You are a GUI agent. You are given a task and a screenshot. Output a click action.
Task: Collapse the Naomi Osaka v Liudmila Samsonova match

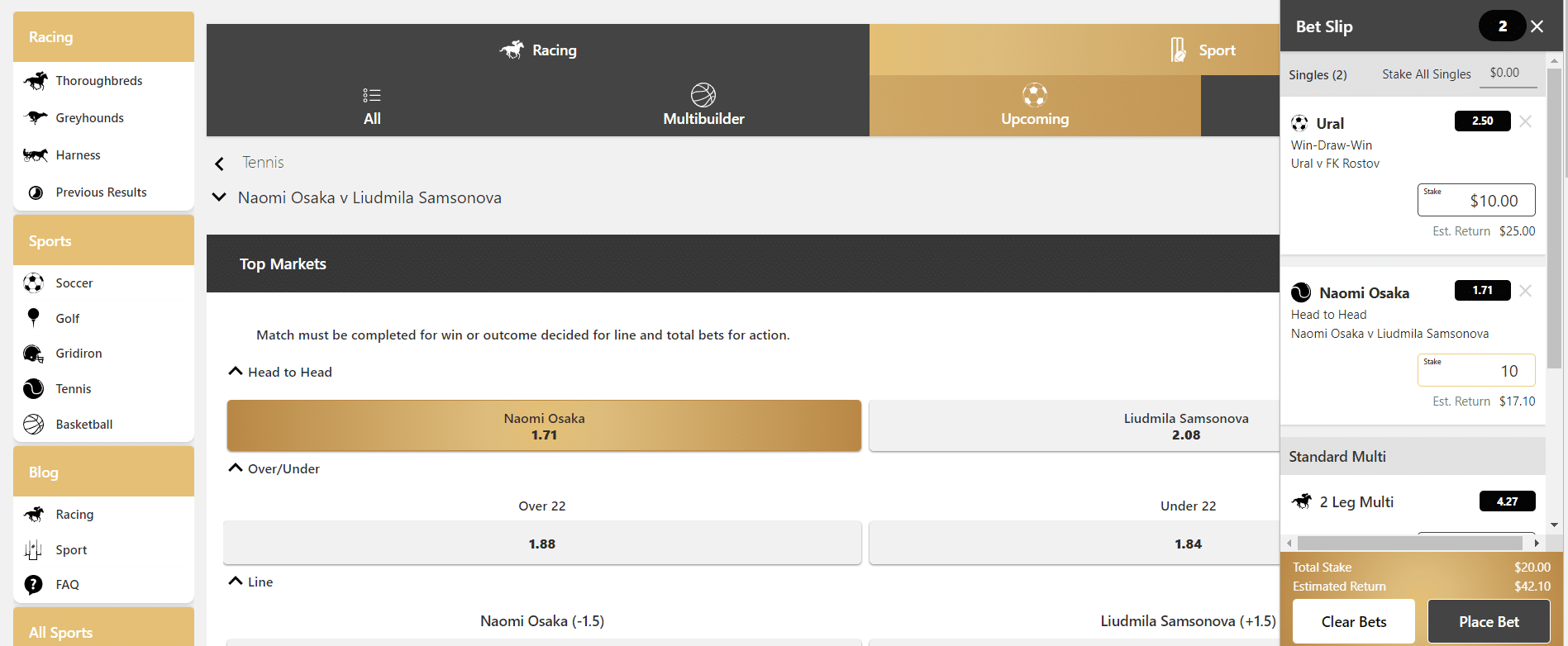(x=219, y=197)
